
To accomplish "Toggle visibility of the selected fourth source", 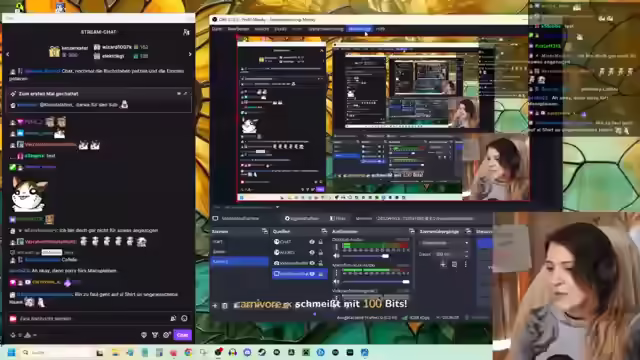I will pos(312,273).
